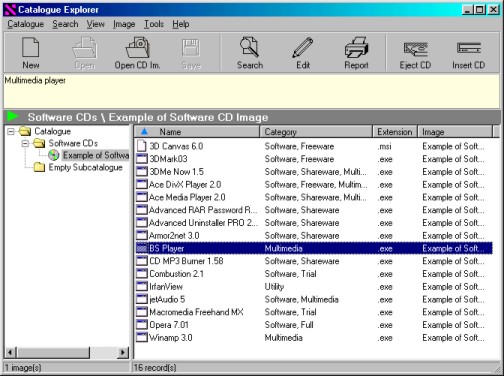Select Example of Softwa tree item

tap(96, 155)
